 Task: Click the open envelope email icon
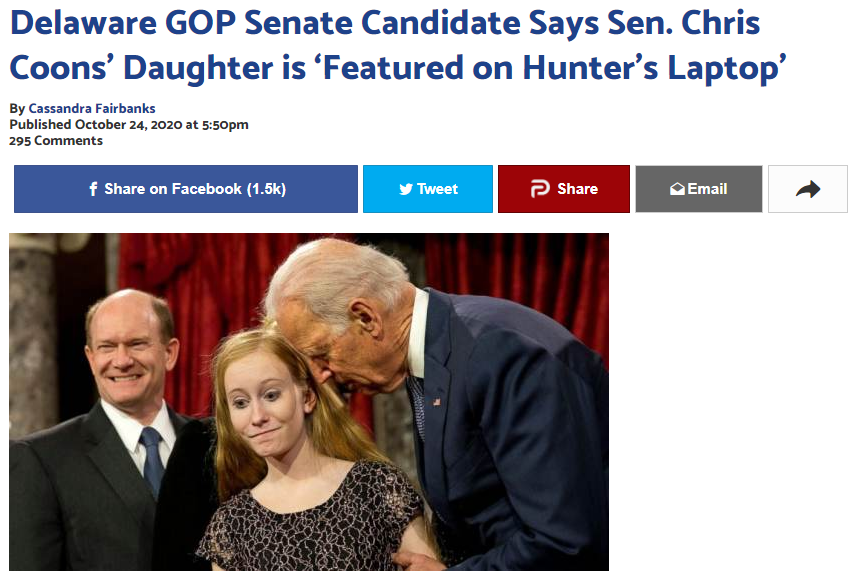click(677, 189)
